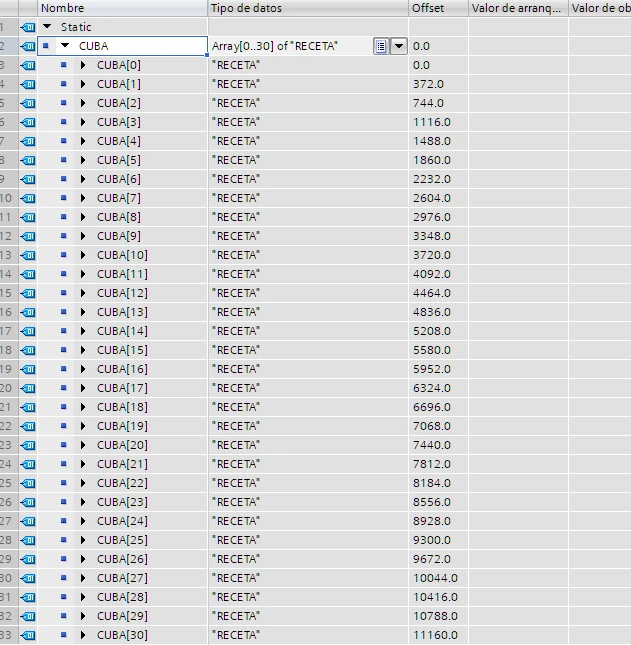Click the "RECETA" data type of CUBA[17]
Image resolution: width=631 pixels, height=645 pixels.
(x=236, y=388)
